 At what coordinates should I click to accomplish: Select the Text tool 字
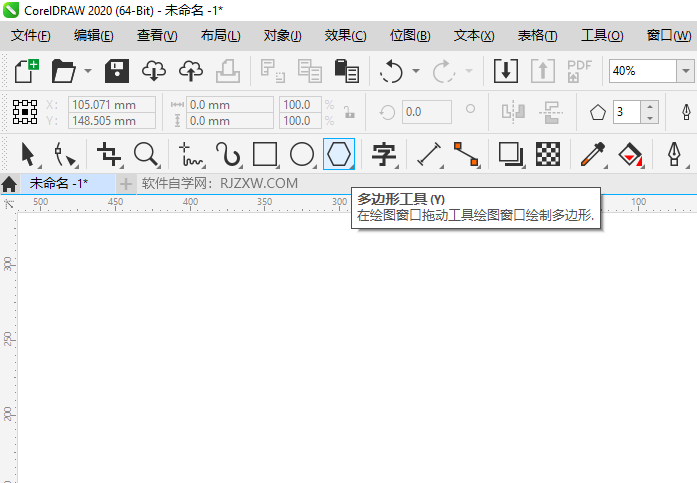coord(384,154)
